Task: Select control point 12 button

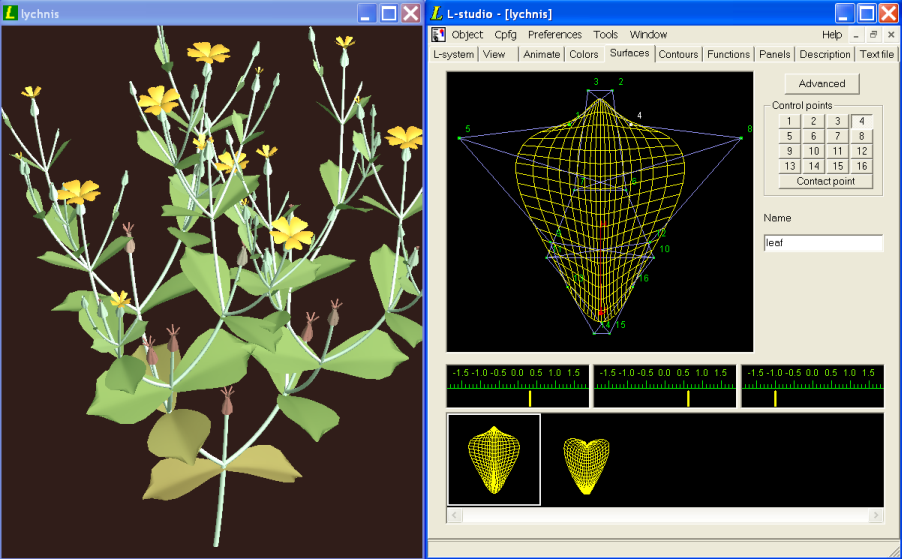Action: [x=862, y=151]
